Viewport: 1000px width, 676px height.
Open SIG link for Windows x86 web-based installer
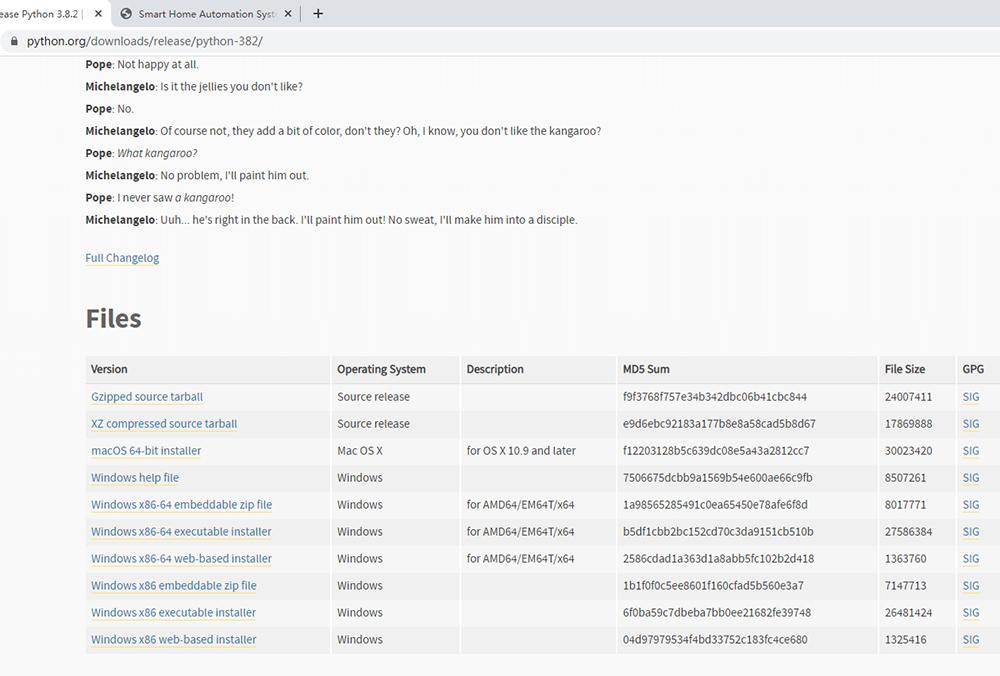coord(970,640)
